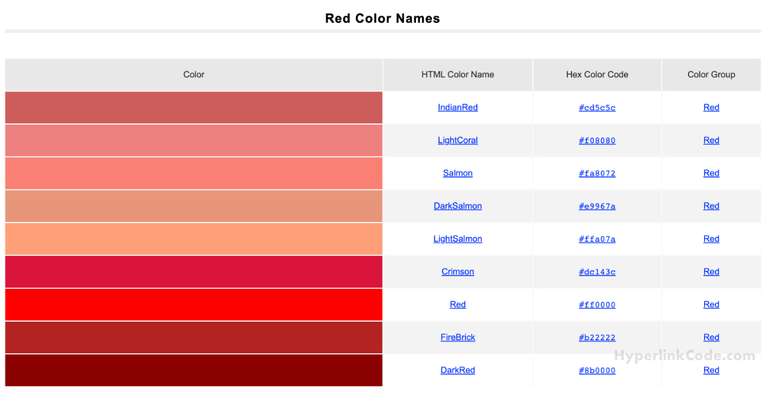The height and width of the screenshot is (401, 768).
Task: Select the DarkRed color swatch
Action: pos(193,370)
